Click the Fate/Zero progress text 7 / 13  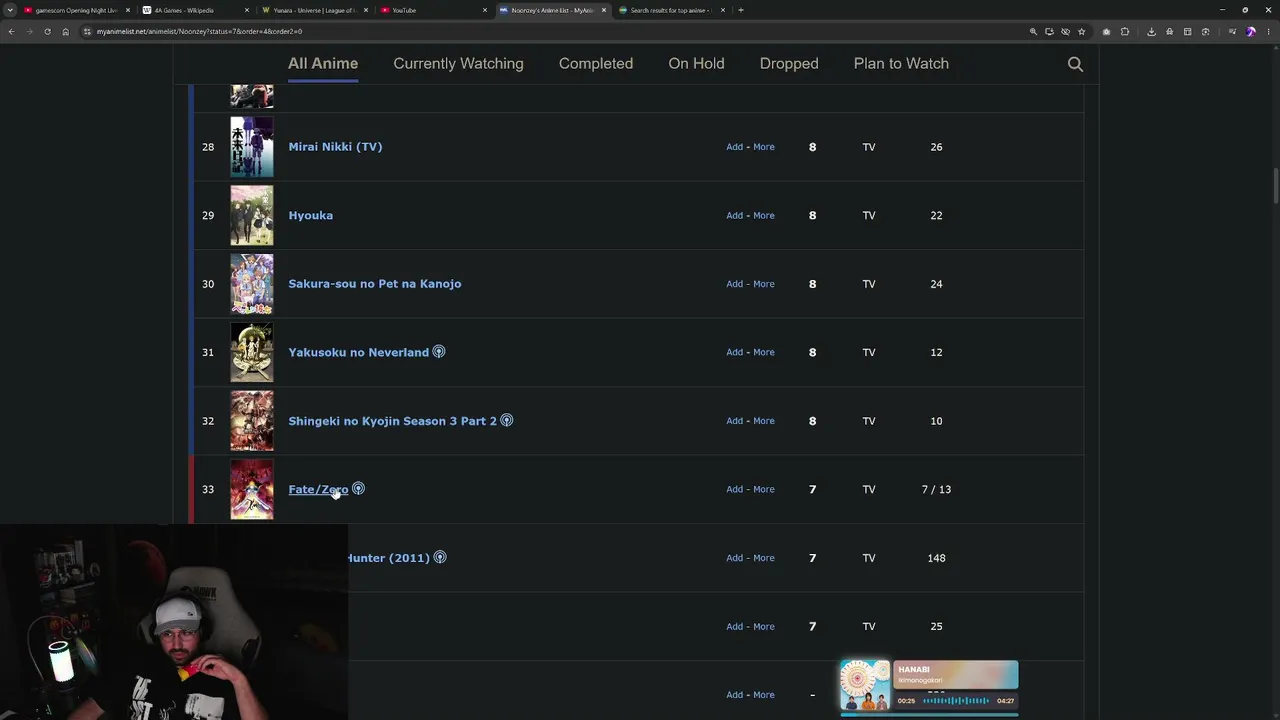pyautogui.click(x=936, y=489)
